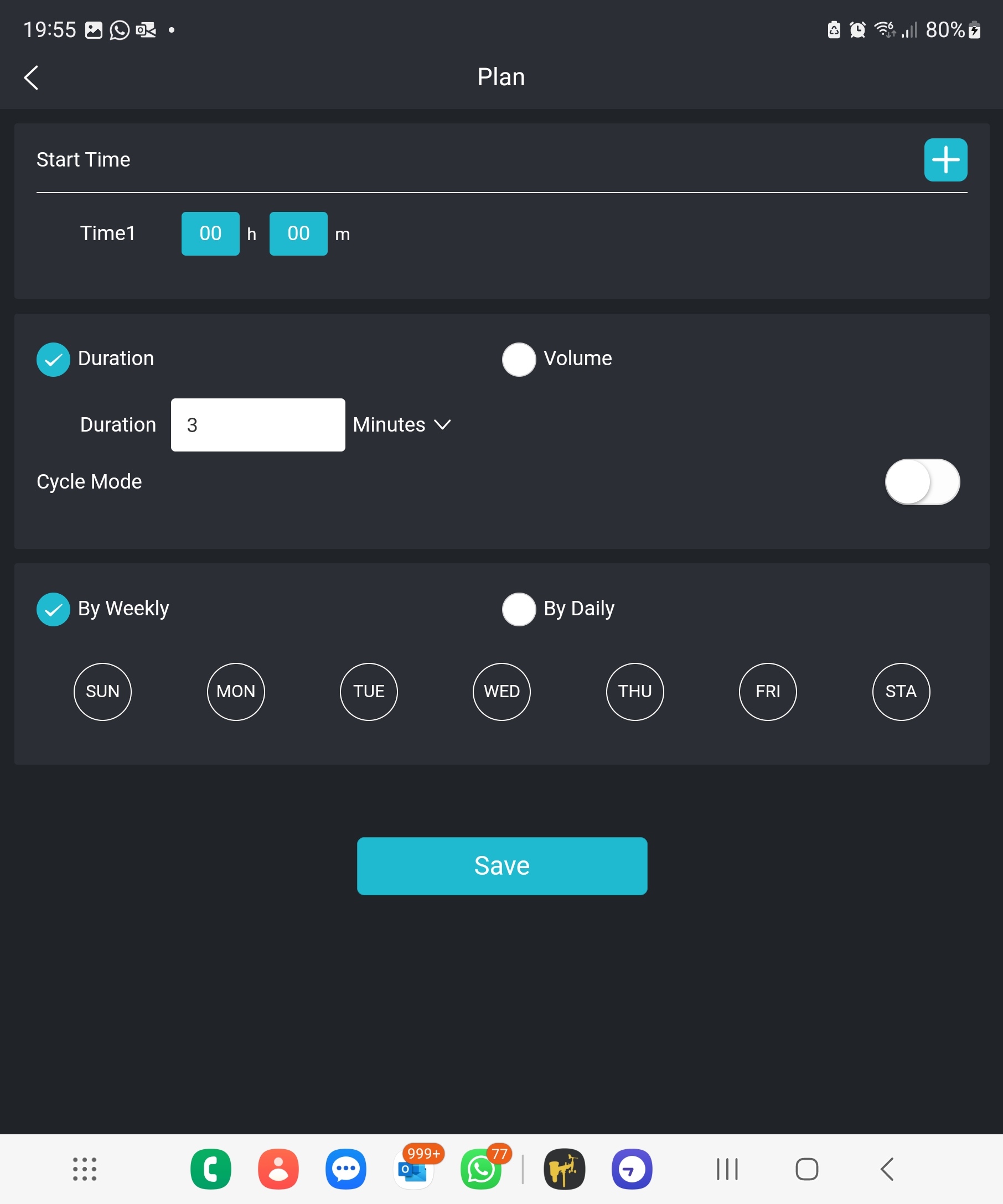Screen dimensions: 1003x1204
Task: Open the Time1 minute picker
Action: pyautogui.click(x=298, y=233)
